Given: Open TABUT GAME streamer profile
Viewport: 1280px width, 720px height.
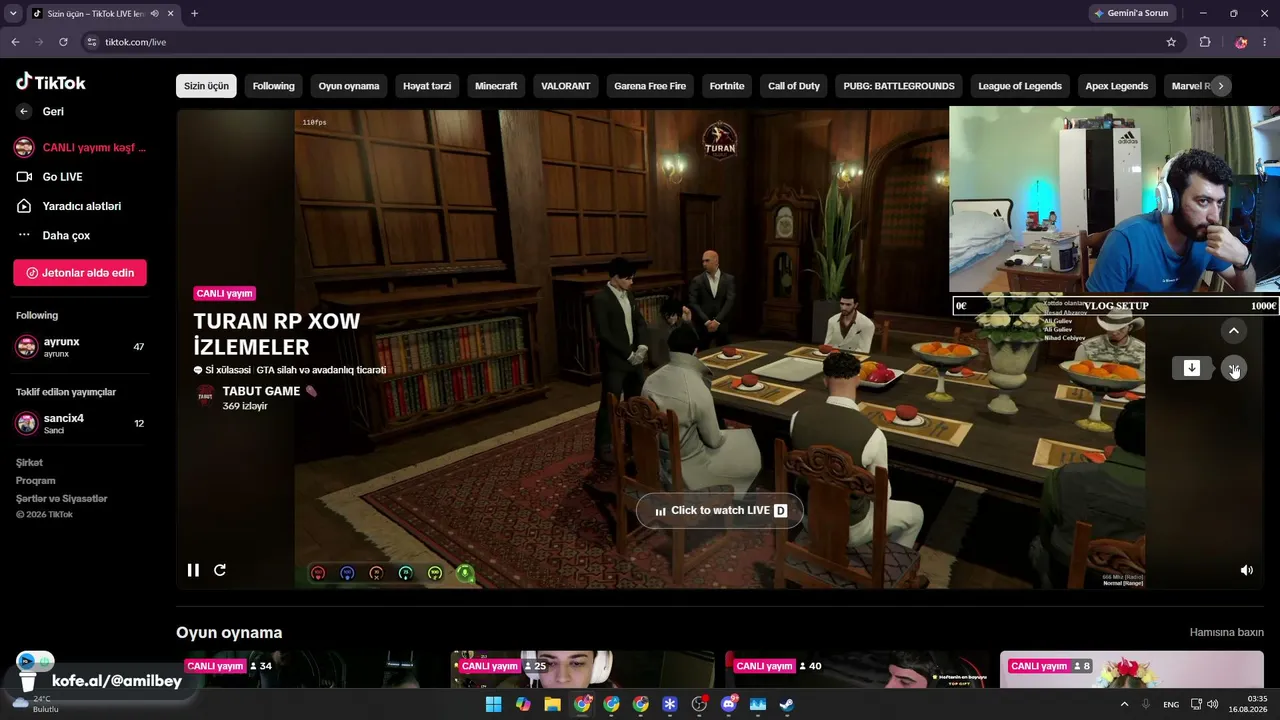Looking at the screenshot, I should 261,391.
